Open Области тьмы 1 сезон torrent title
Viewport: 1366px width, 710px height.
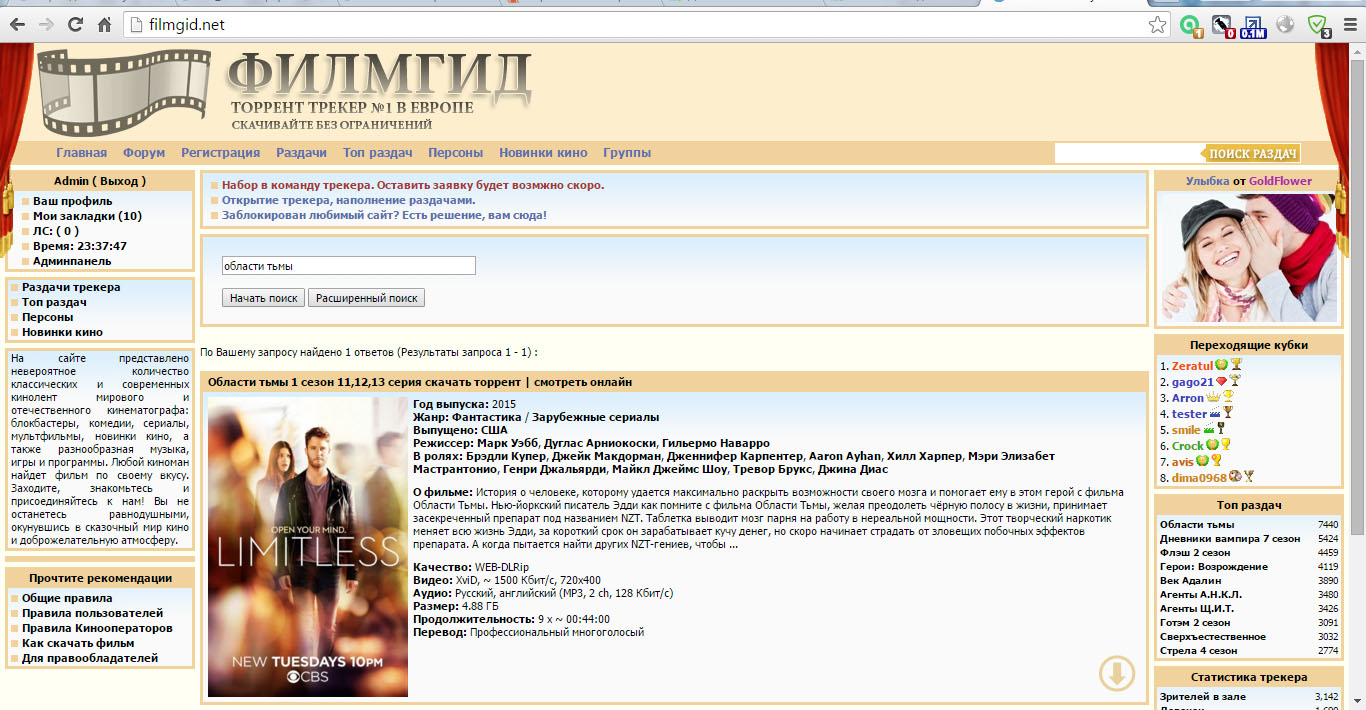pos(420,382)
